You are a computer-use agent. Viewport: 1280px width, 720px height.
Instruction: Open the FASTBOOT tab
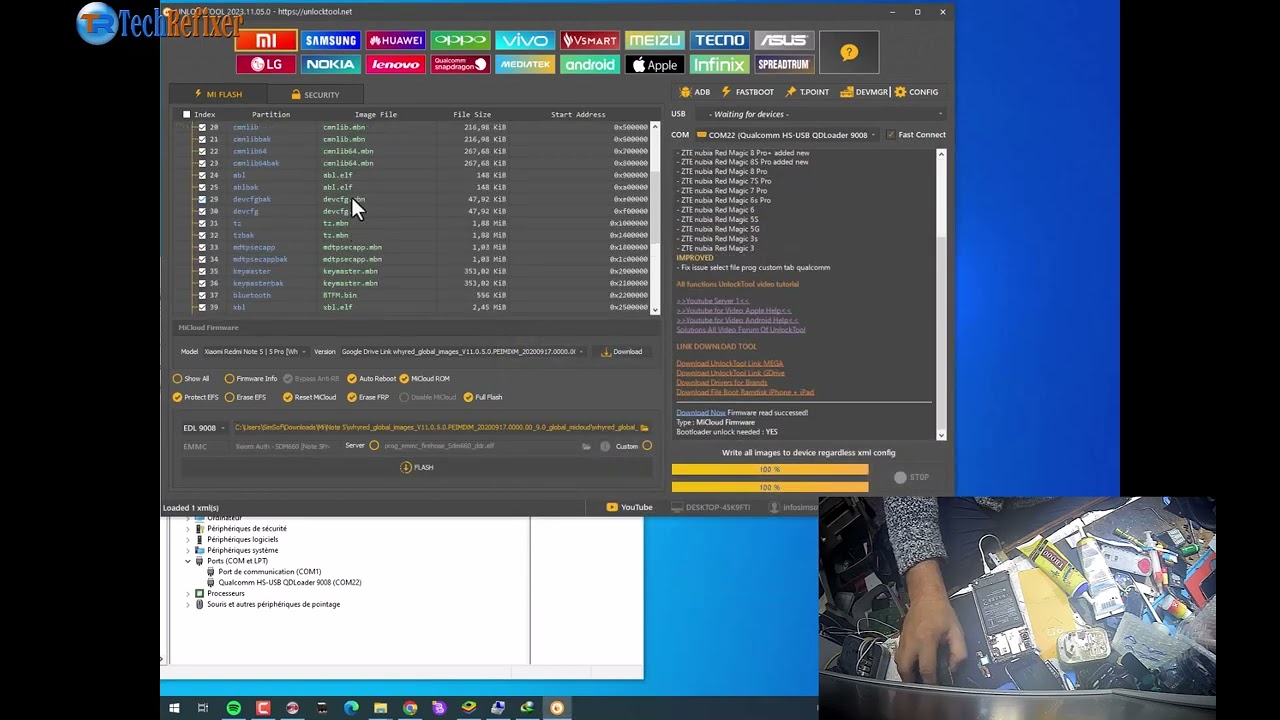tap(748, 92)
